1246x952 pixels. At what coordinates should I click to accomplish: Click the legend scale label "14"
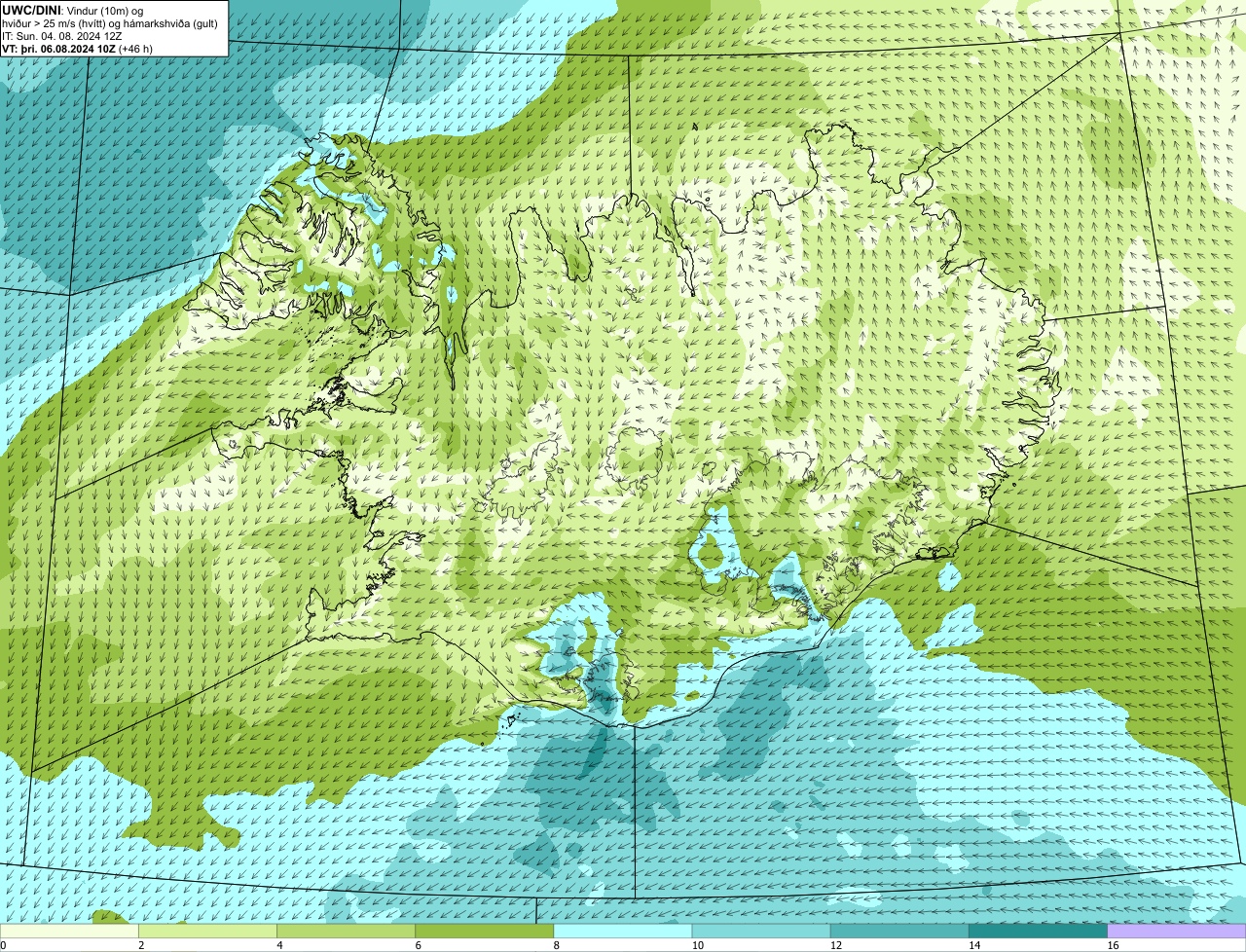point(973,945)
